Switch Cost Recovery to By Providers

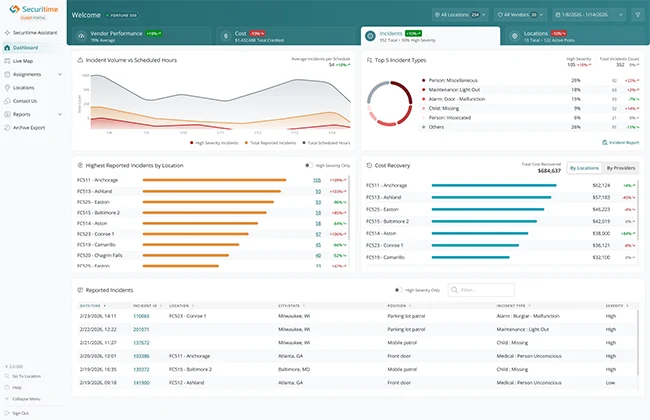pos(621,168)
